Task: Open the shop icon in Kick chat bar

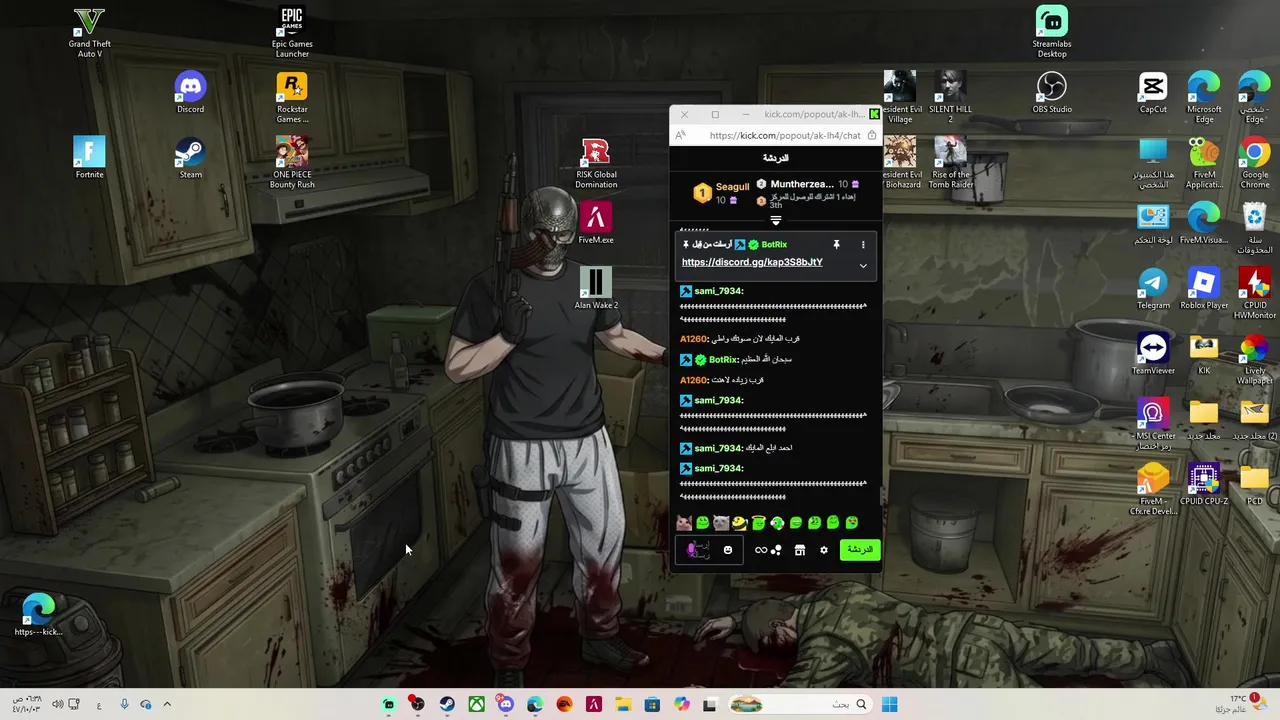Action: [800, 550]
